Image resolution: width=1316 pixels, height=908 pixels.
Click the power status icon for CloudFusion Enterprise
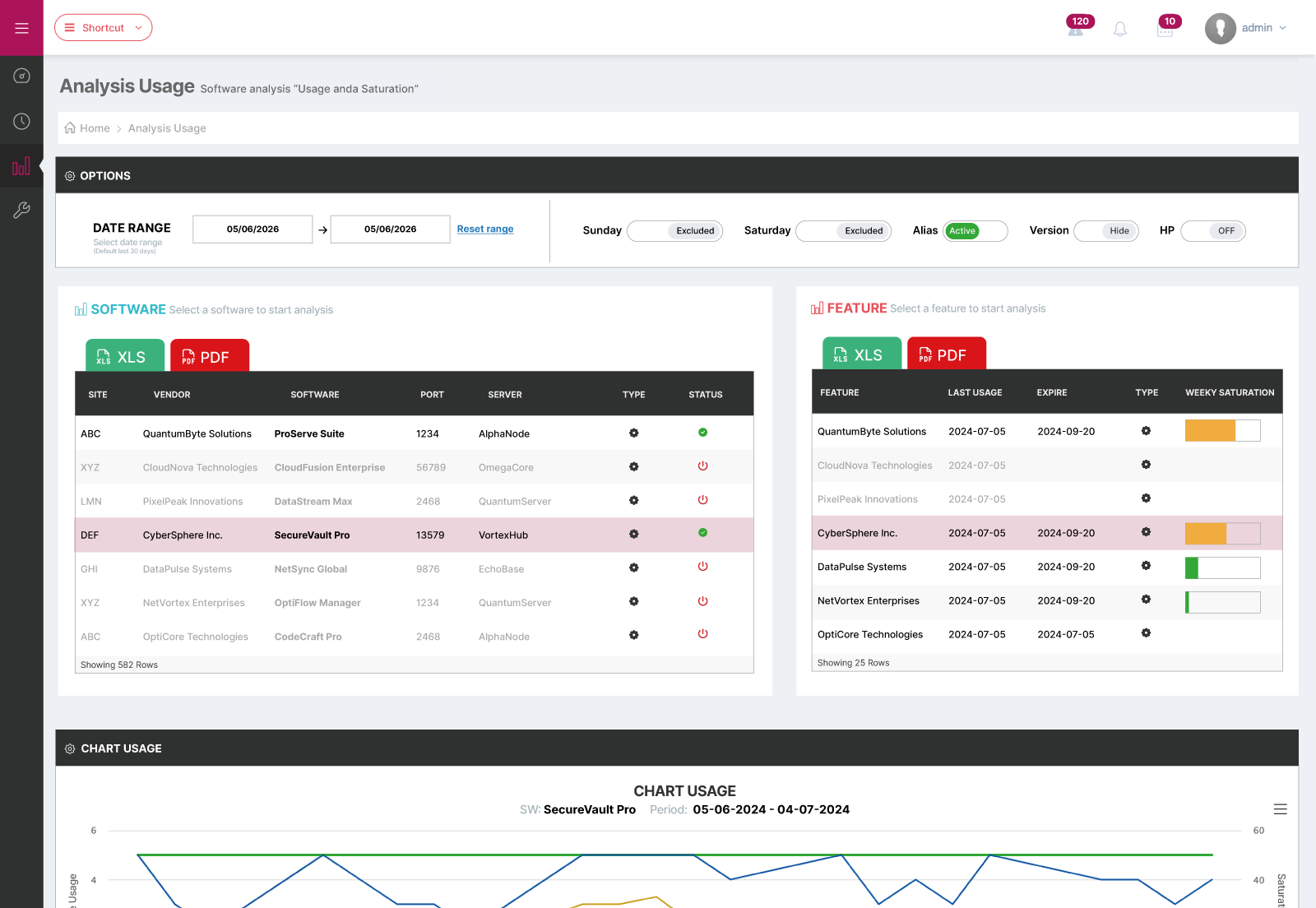pos(702,466)
